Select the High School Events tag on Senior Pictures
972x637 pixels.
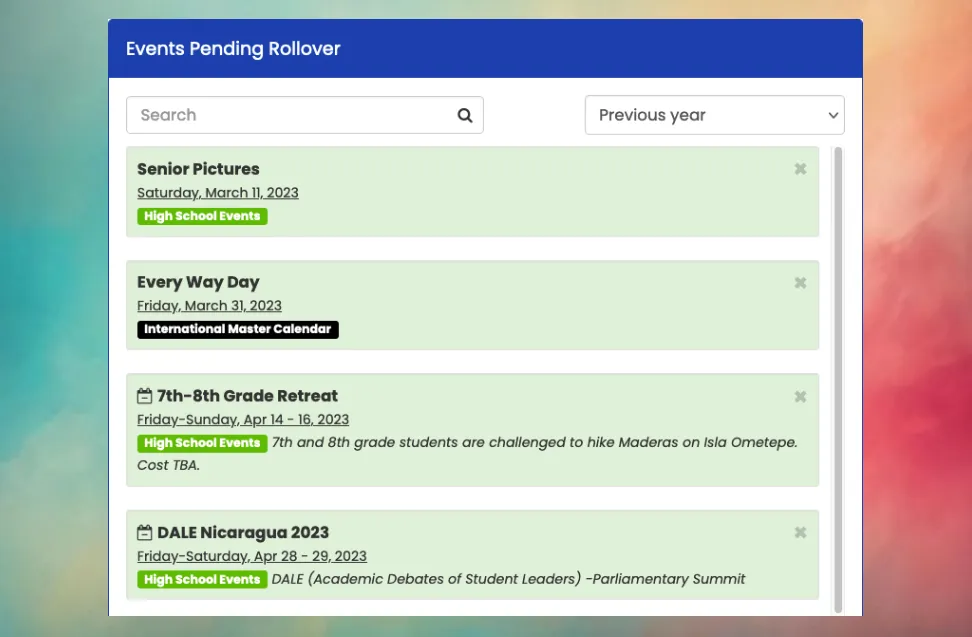[202, 216]
